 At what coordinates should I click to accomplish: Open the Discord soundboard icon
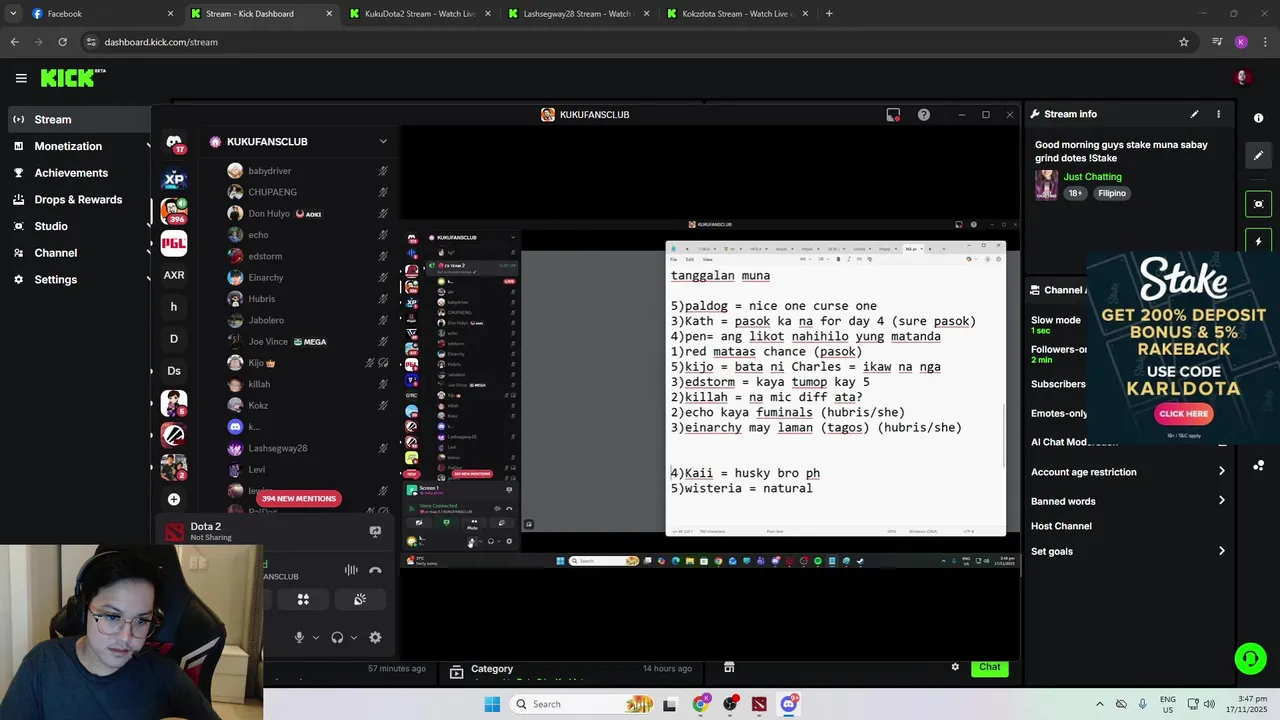tap(360, 599)
